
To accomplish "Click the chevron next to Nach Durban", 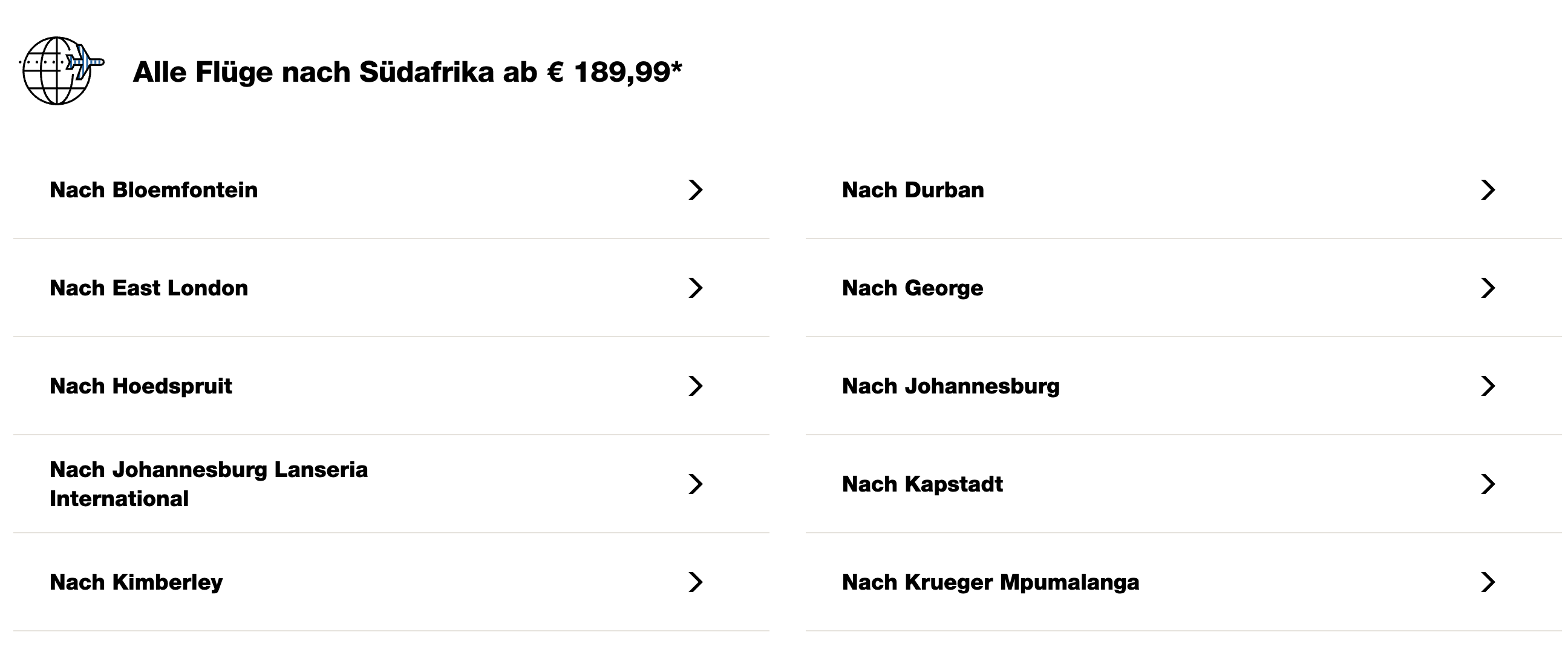I will click(1488, 190).
